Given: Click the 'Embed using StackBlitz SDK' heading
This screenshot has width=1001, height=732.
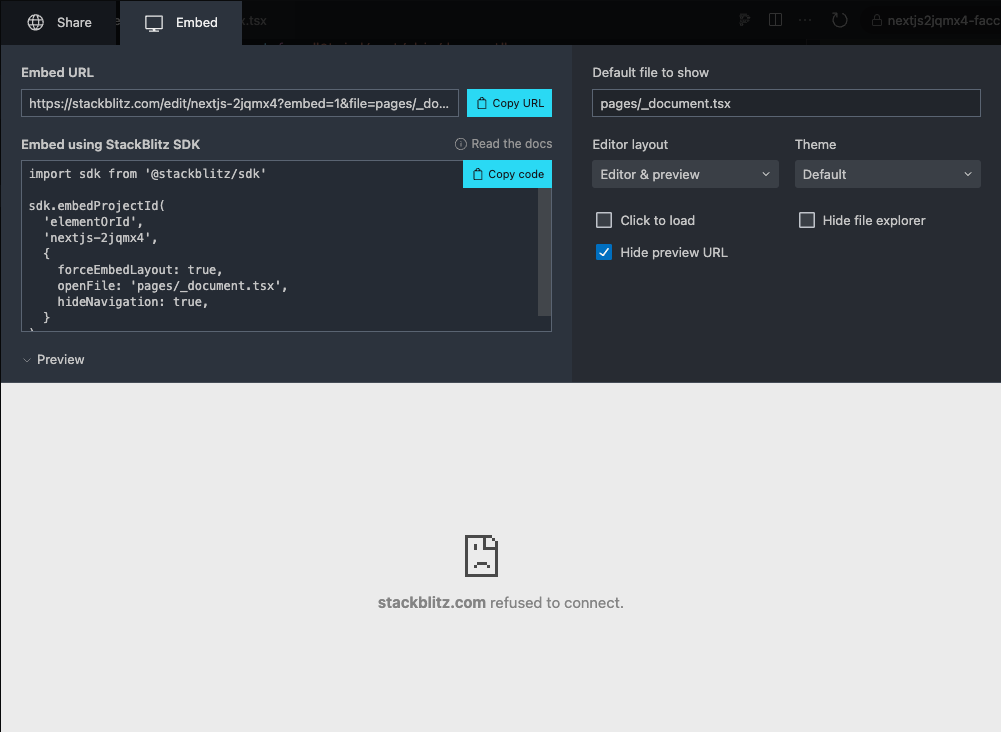Looking at the screenshot, I should 110,144.
